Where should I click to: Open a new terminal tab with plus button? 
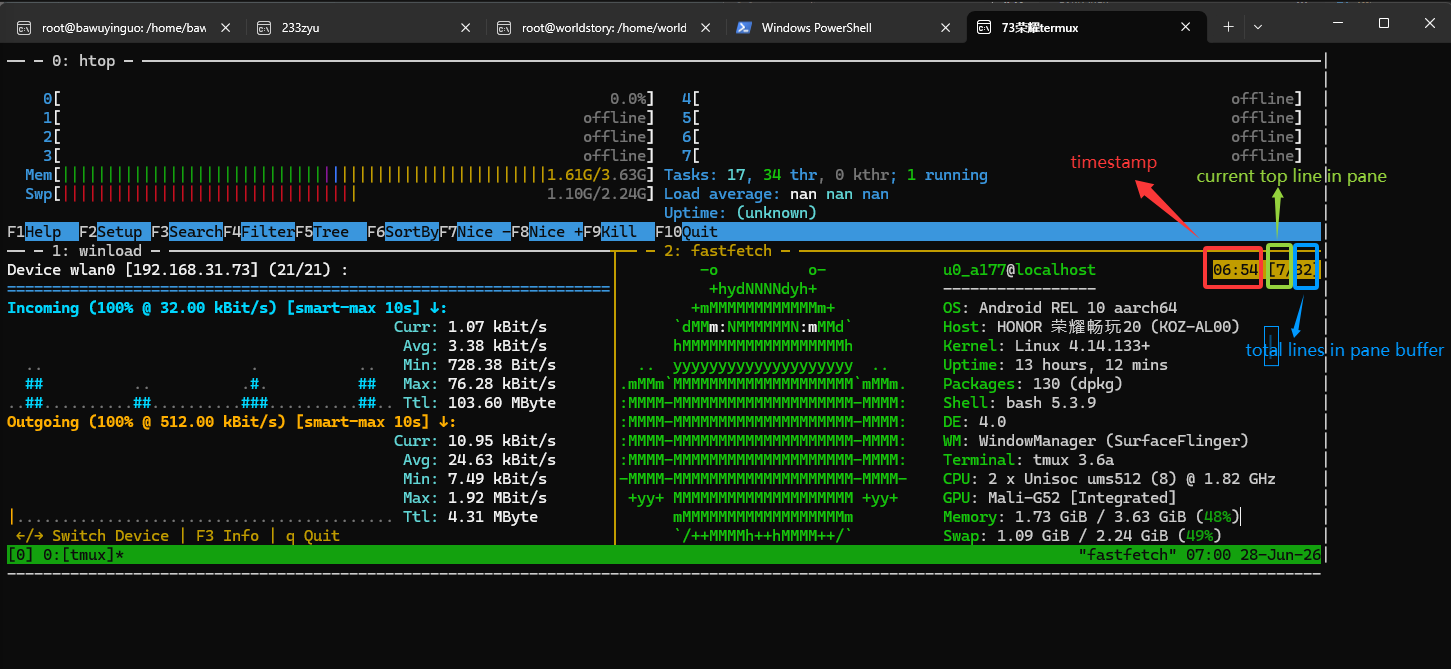pyautogui.click(x=1228, y=27)
